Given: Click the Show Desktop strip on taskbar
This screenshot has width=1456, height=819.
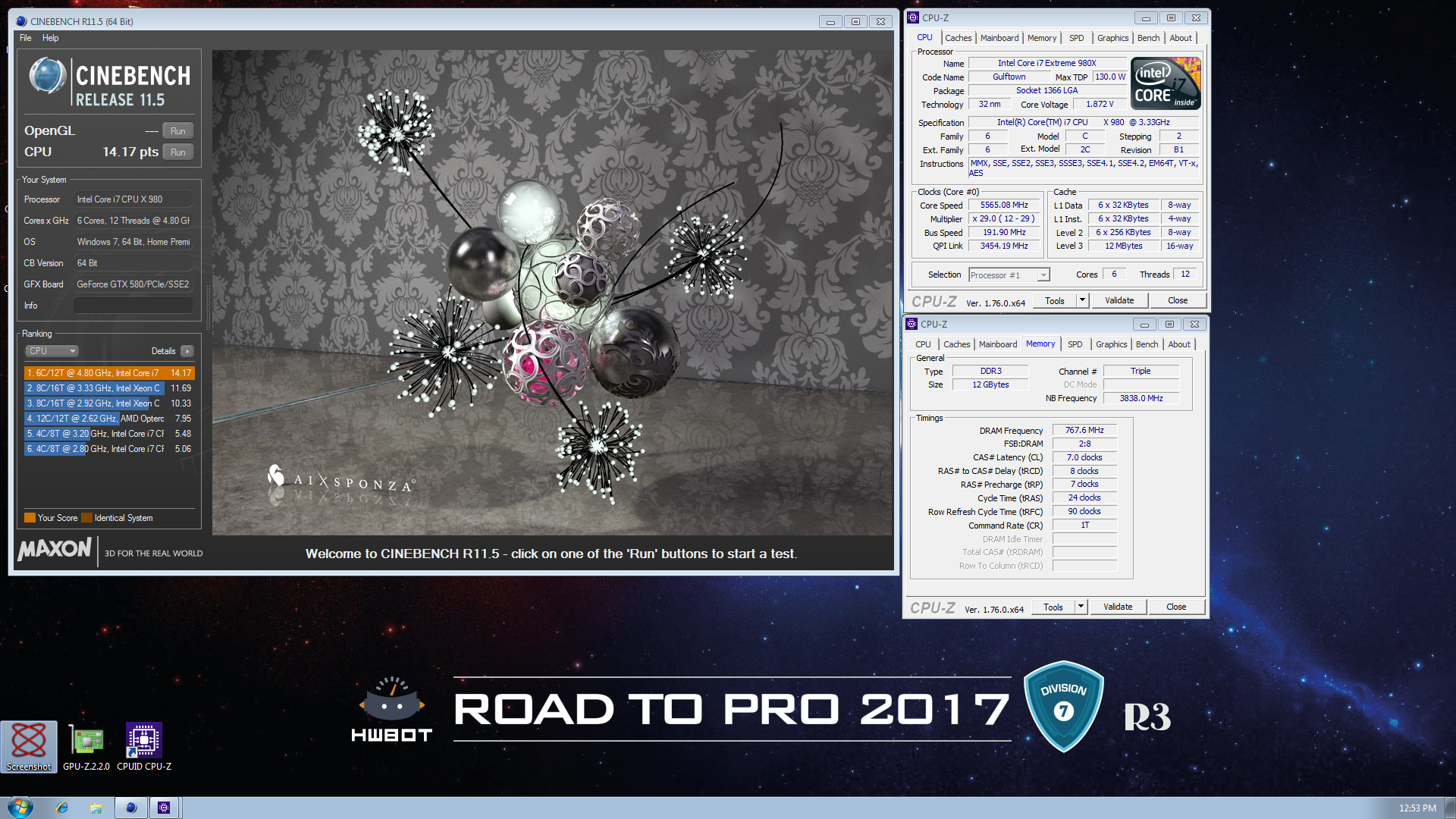Looking at the screenshot, I should tap(1450, 808).
